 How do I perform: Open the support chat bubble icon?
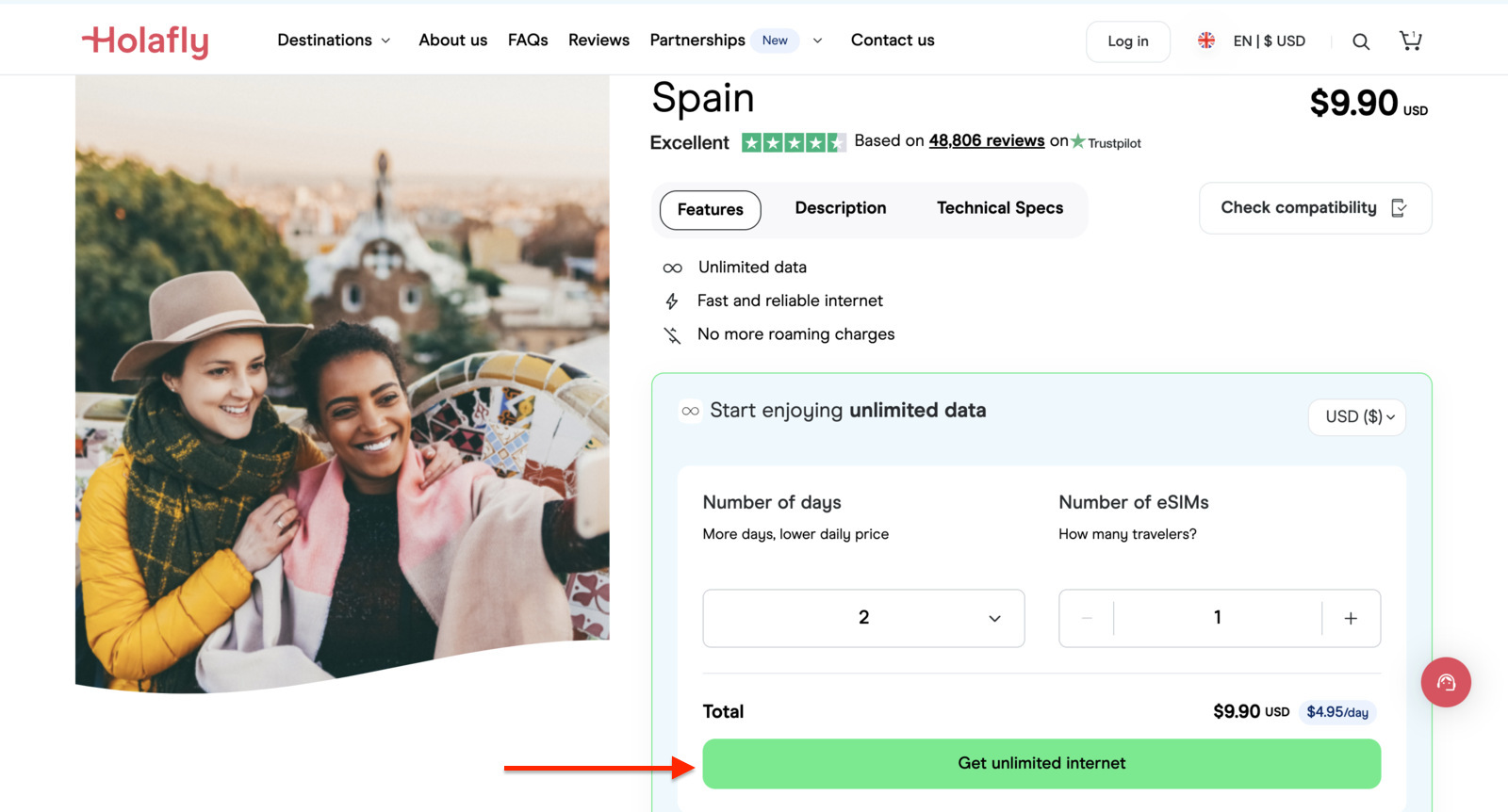pos(1446,682)
